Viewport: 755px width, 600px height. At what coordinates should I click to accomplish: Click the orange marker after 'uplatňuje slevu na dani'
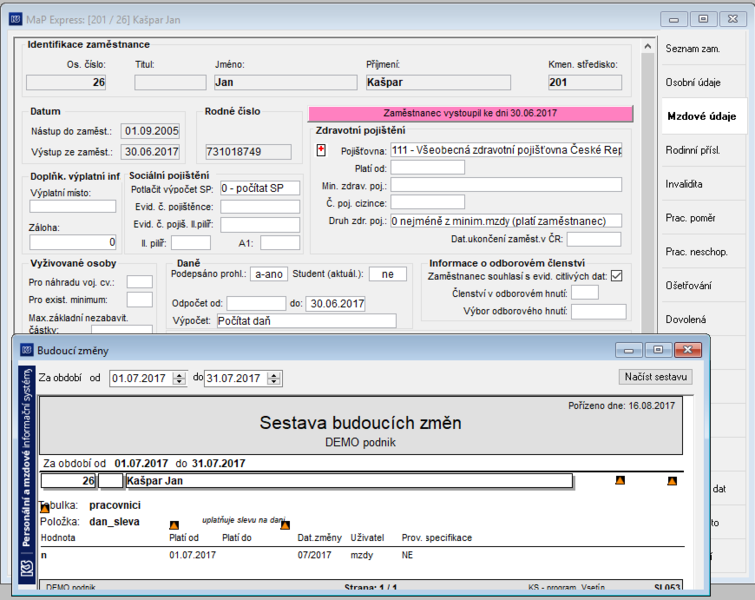click(285, 525)
